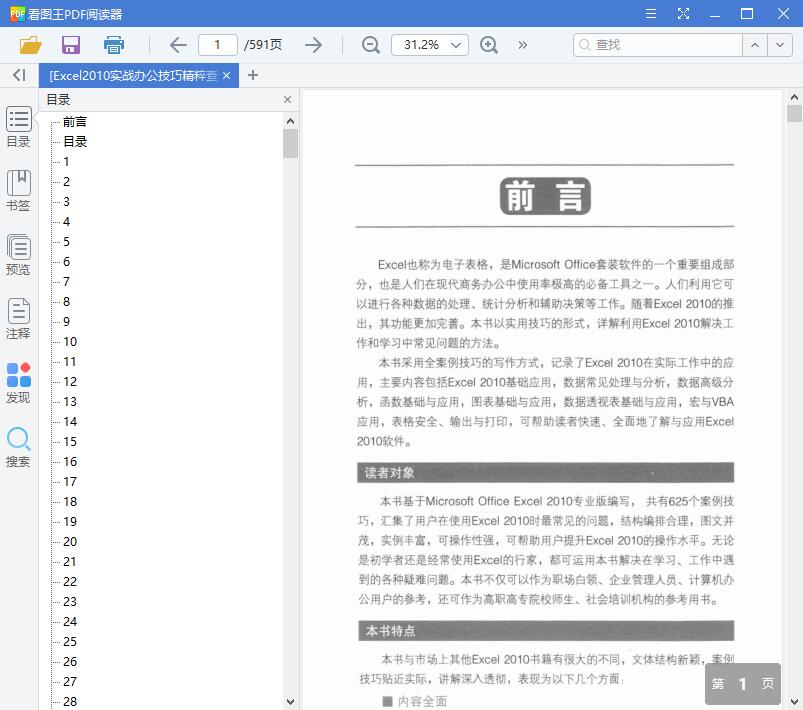803x710 pixels.
Task: Select outline entry 10
Action: click(x=70, y=342)
